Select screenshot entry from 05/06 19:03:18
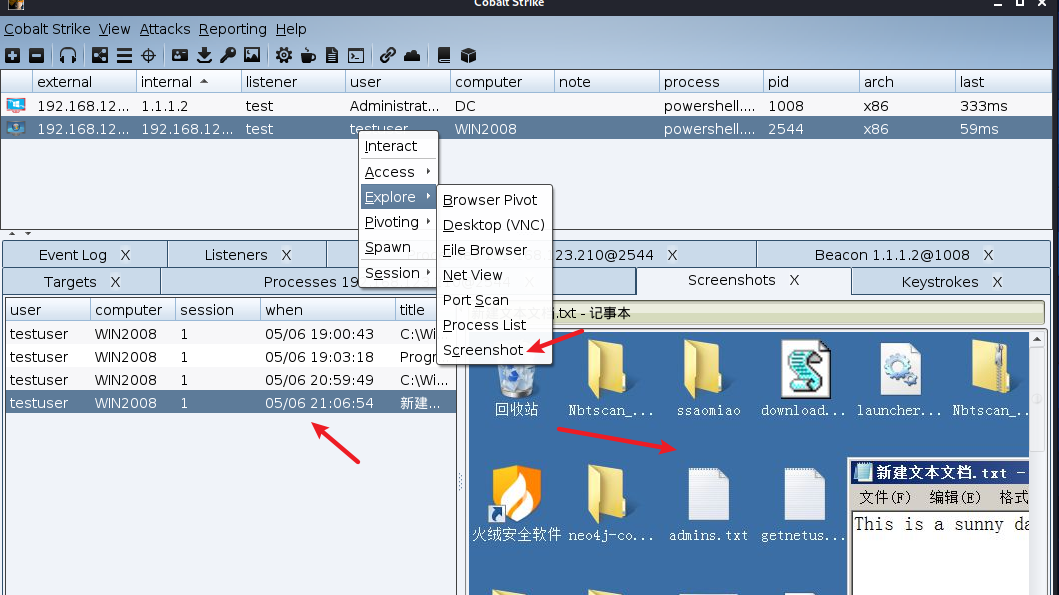The width and height of the screenshot is (1059, 595). coord(231,357)
